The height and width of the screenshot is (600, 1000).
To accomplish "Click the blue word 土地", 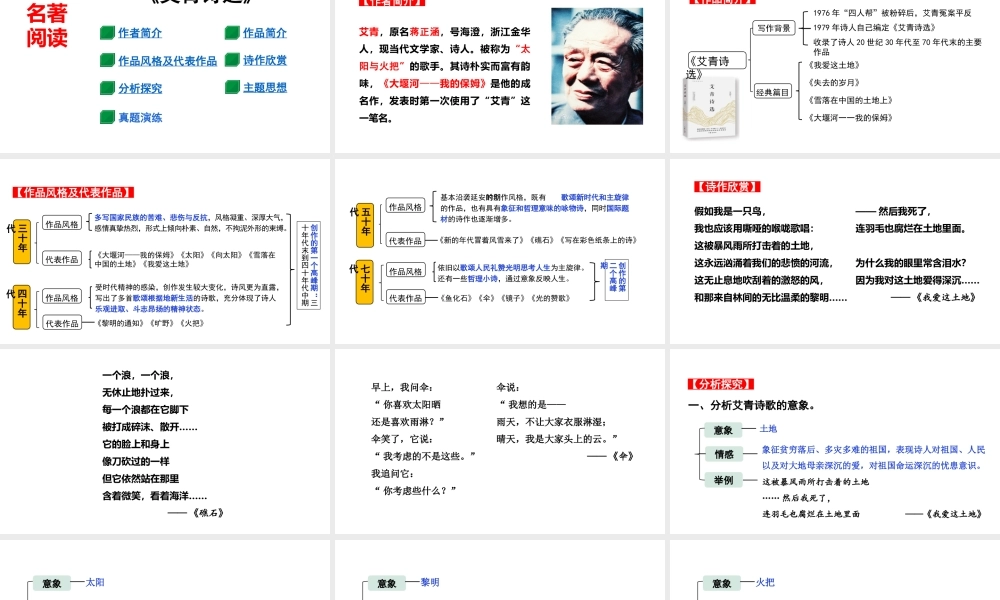I will point(768,428).
